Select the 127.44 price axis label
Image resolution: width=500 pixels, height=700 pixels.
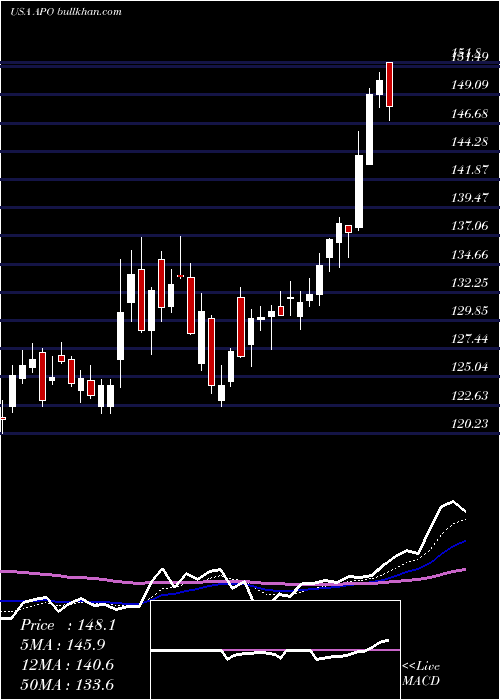pos(470,339)
